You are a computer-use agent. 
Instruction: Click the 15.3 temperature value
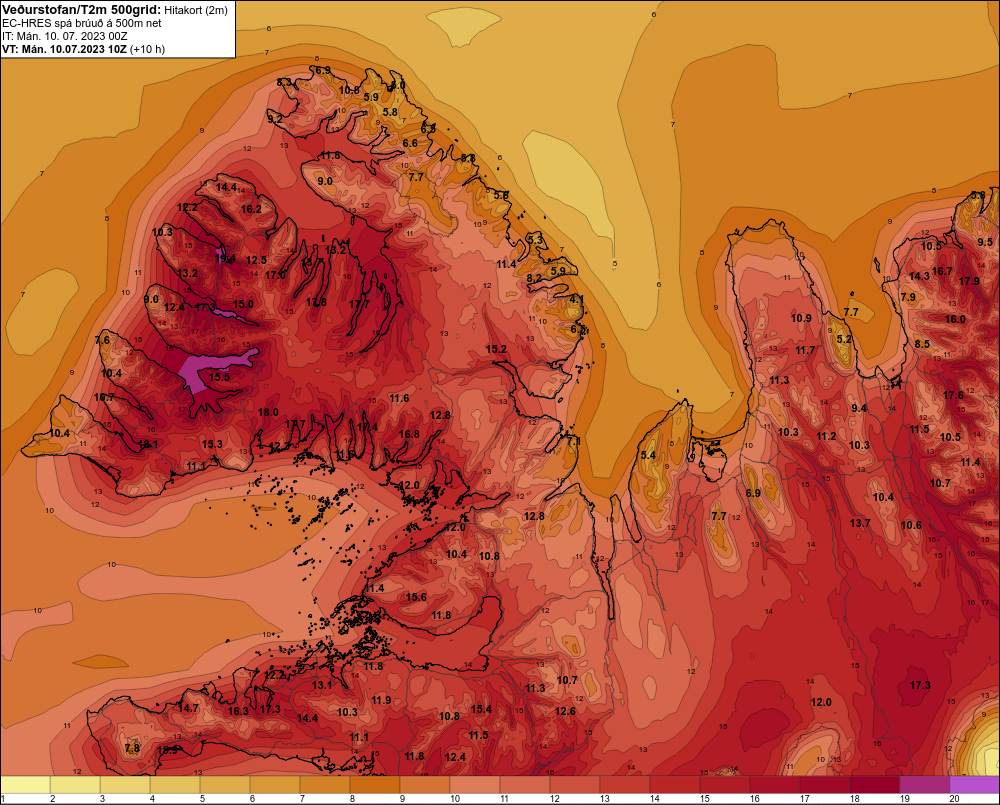tap(212, 444)
